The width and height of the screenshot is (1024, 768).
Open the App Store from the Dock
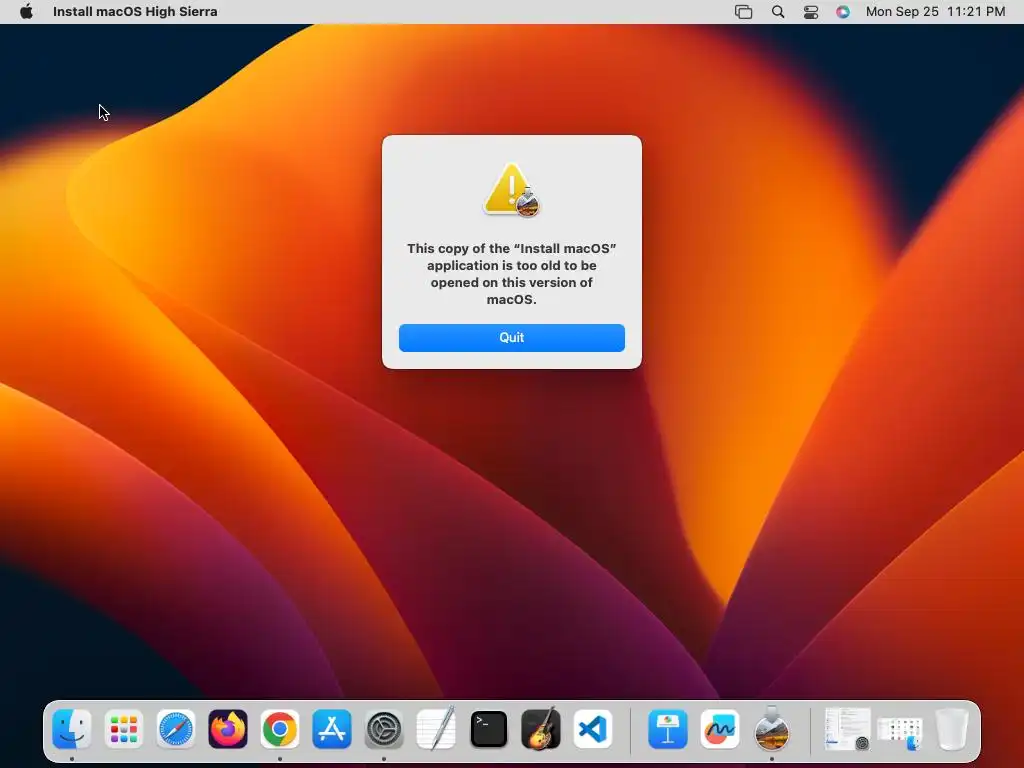tap(332, 729)
